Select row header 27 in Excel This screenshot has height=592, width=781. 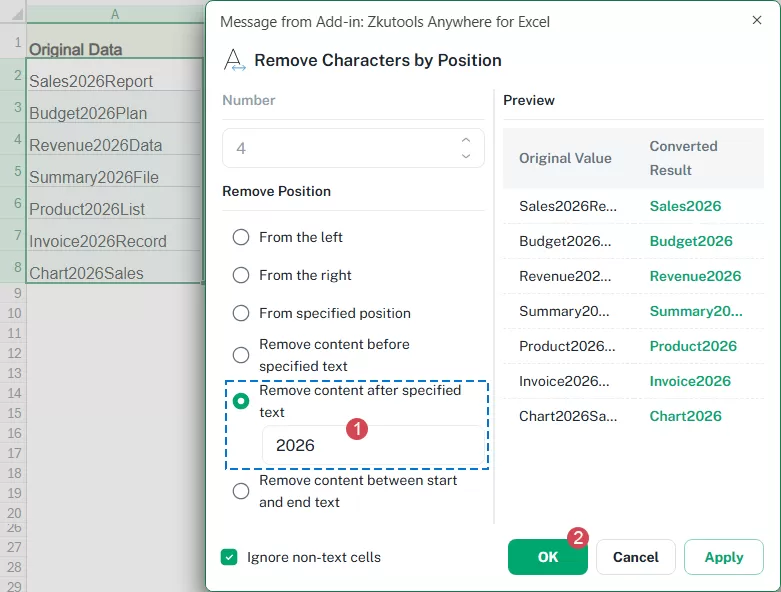pos(13,547)
